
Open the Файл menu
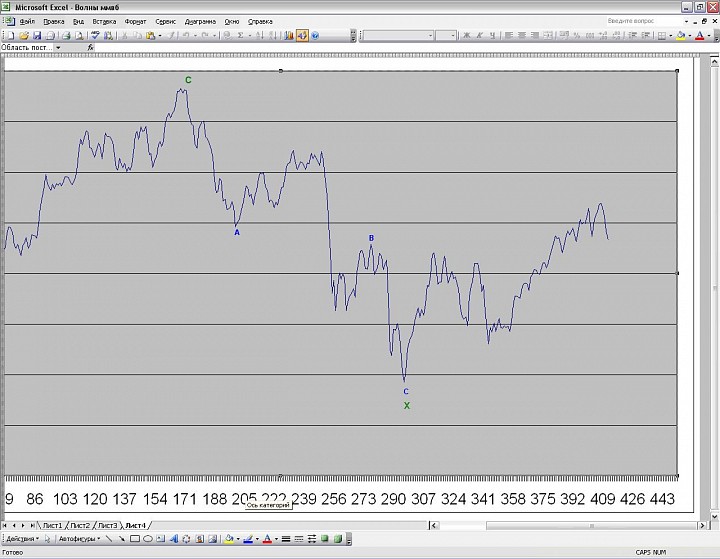tap(27, 21)
